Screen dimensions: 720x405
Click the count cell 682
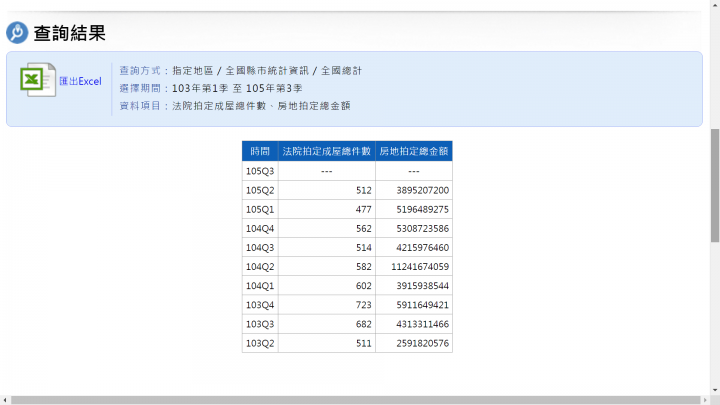coord(326,324)
